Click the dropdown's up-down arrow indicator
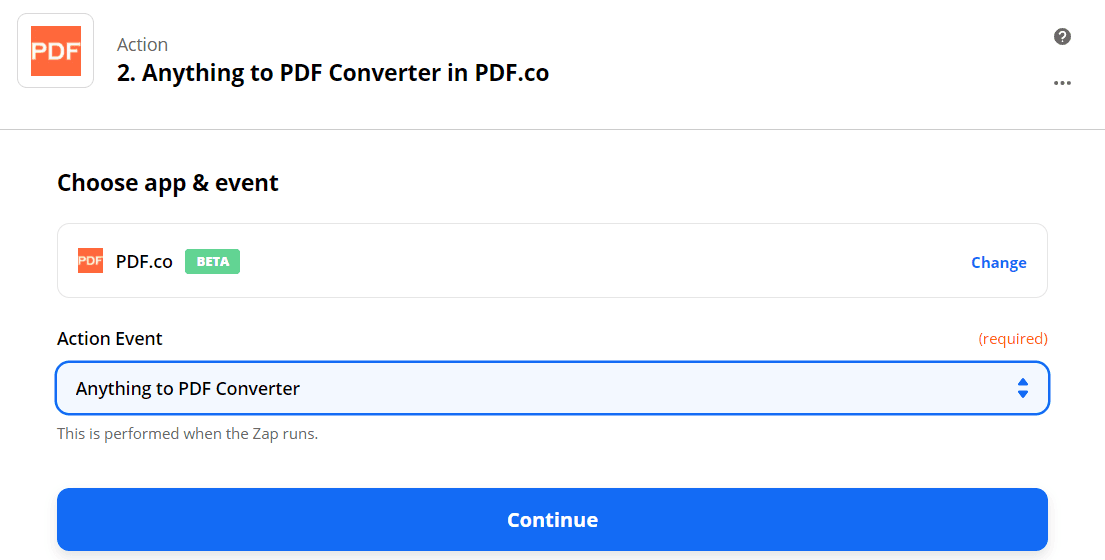 coord(1022,388)
